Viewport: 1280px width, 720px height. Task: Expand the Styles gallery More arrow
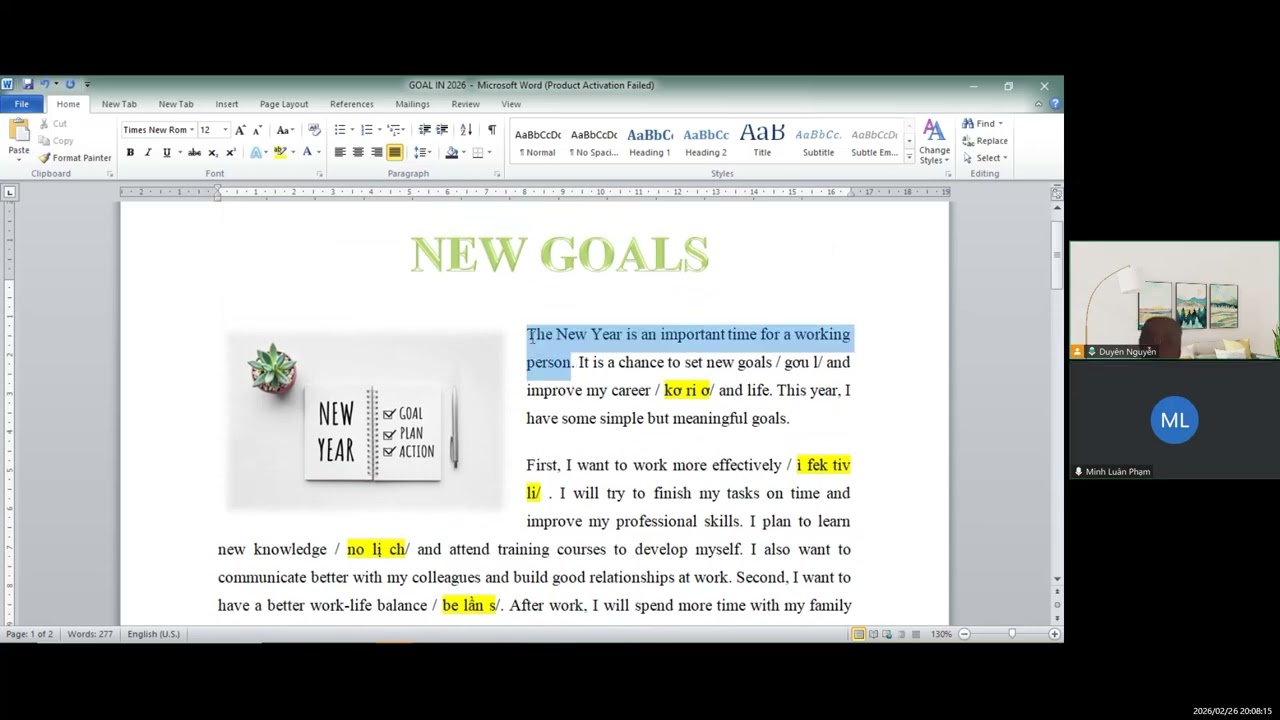[x=909, y=158]
